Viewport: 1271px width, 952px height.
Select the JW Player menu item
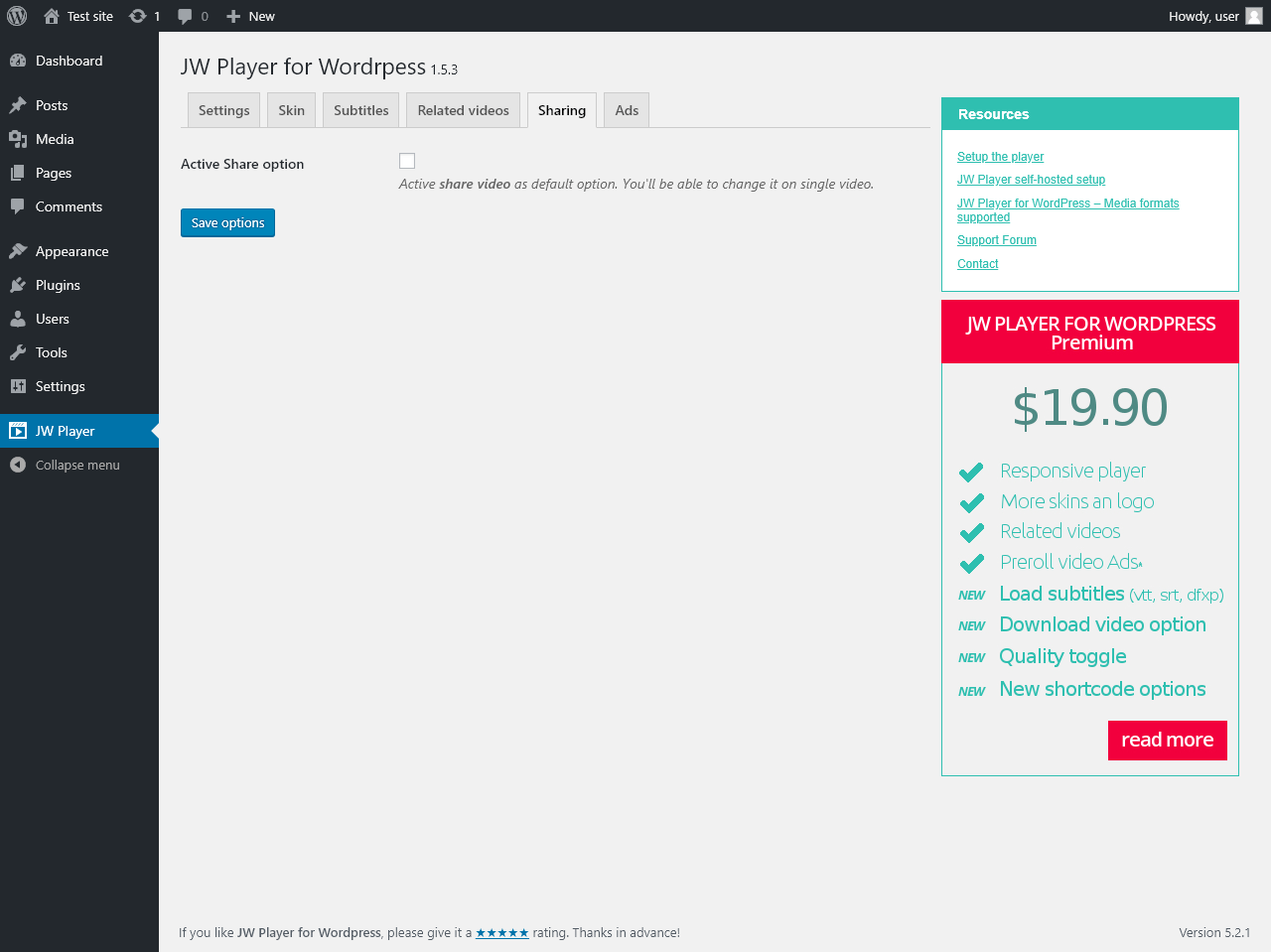pos(79,431)
